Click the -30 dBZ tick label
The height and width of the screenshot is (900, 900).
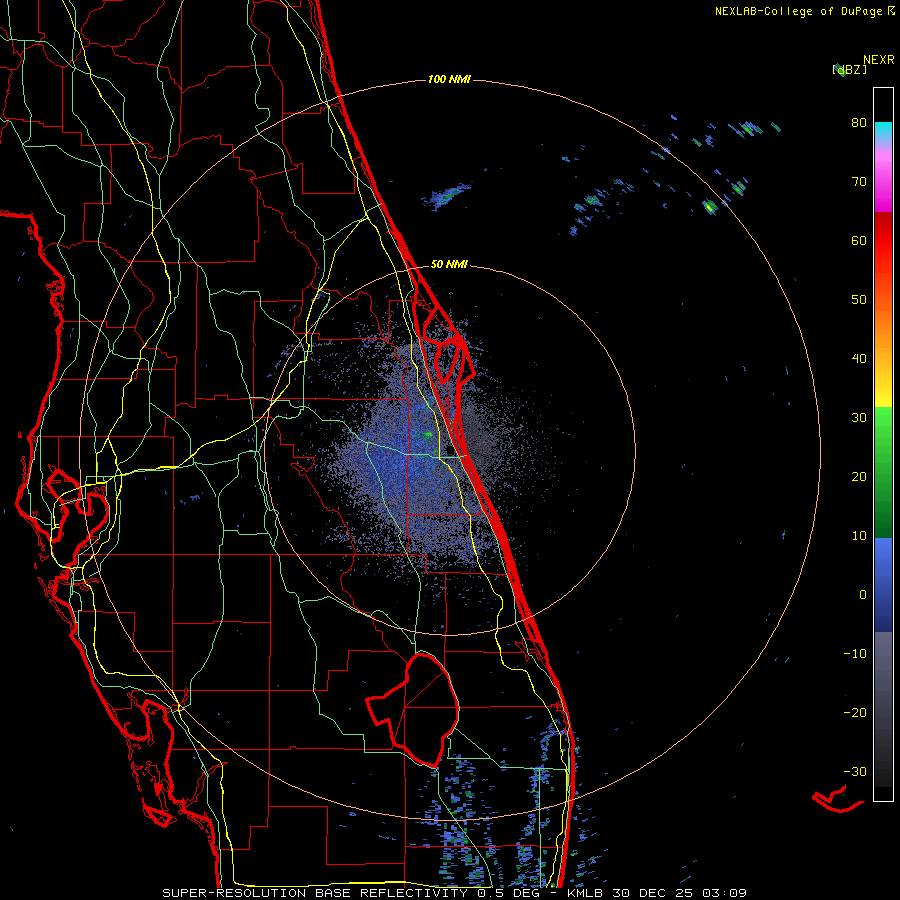pos(855,771)
